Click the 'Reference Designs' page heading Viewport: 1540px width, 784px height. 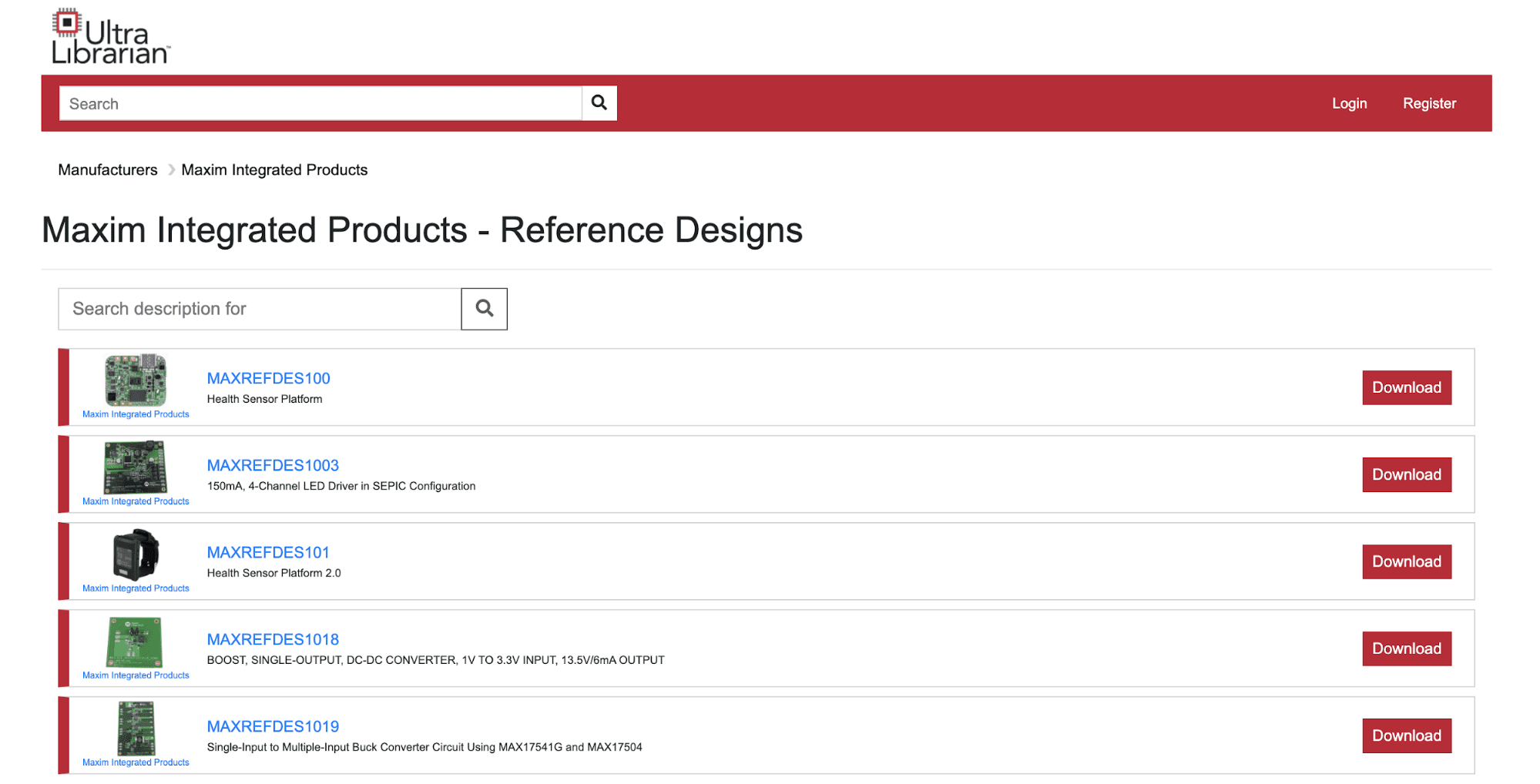pyautogui.click(x=422, y=230)
